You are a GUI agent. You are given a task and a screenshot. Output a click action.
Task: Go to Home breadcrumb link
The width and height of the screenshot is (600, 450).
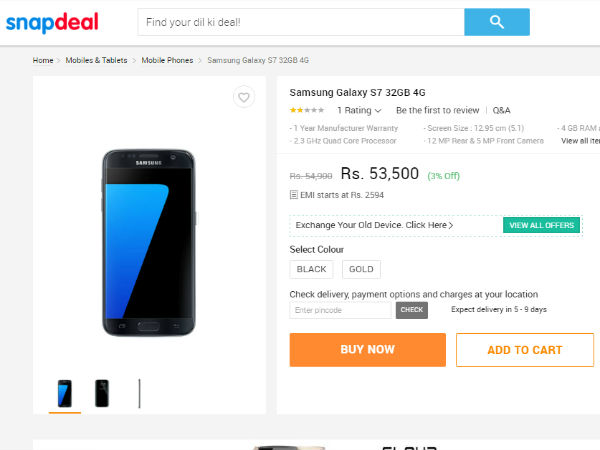point(43,60)
